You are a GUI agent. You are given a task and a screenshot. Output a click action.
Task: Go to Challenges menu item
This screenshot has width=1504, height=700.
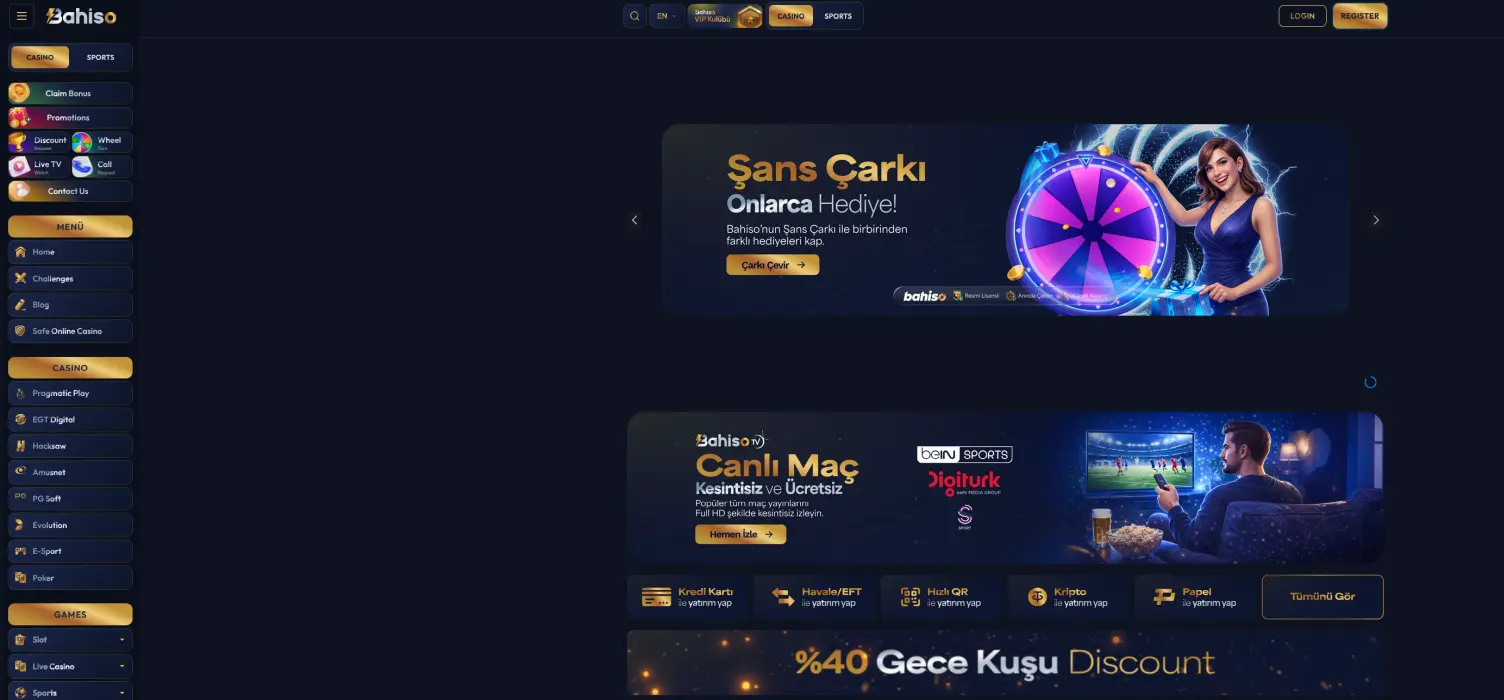(70, 279)
